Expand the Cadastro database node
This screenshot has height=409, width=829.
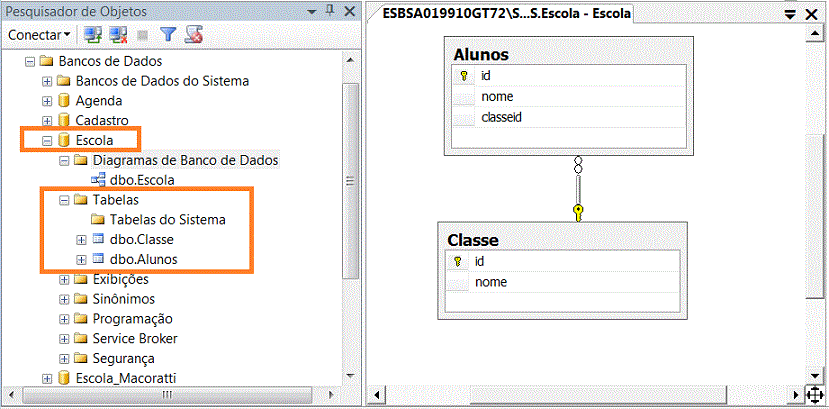(47, 120)
